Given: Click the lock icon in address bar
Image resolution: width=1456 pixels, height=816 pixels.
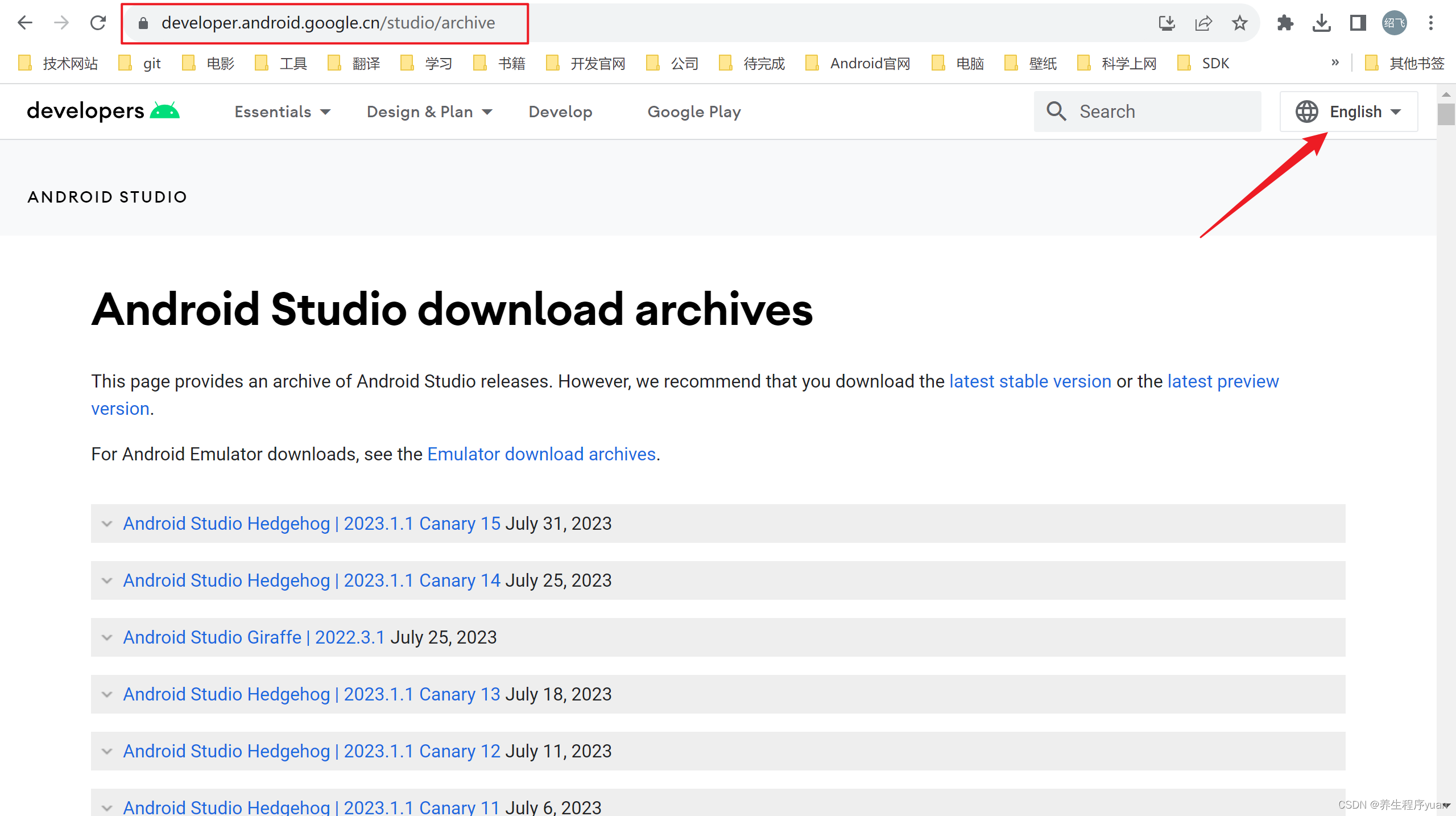Looking at the screenshot, I should point(143,23).
